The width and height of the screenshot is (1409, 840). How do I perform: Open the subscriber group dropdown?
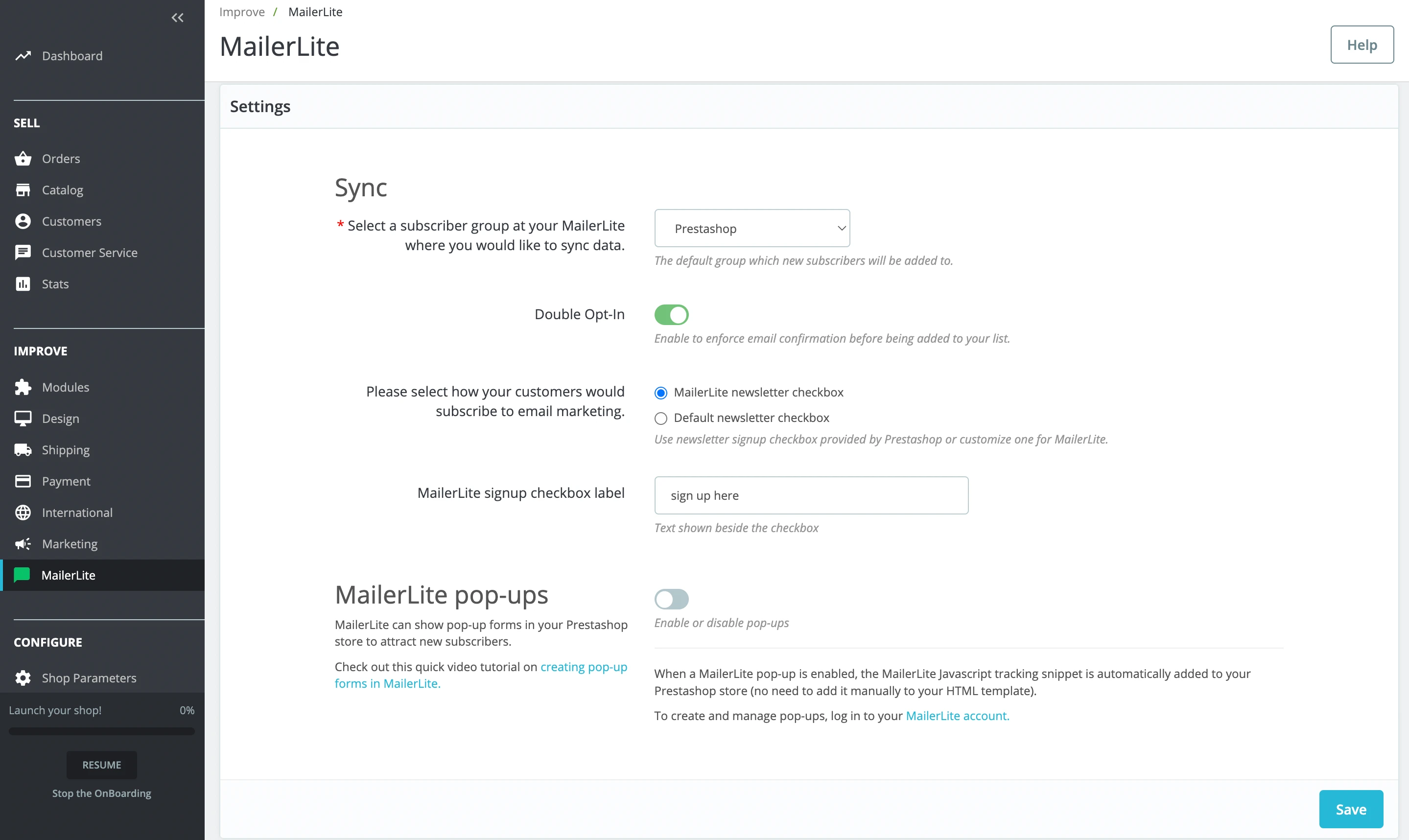click(x=752, y=229)
